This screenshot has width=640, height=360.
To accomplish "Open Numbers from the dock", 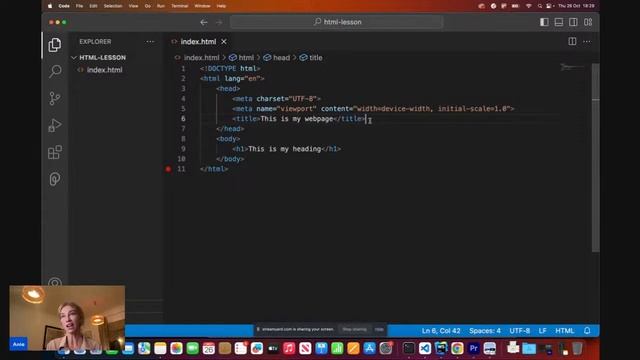I will tap(337, 348).
